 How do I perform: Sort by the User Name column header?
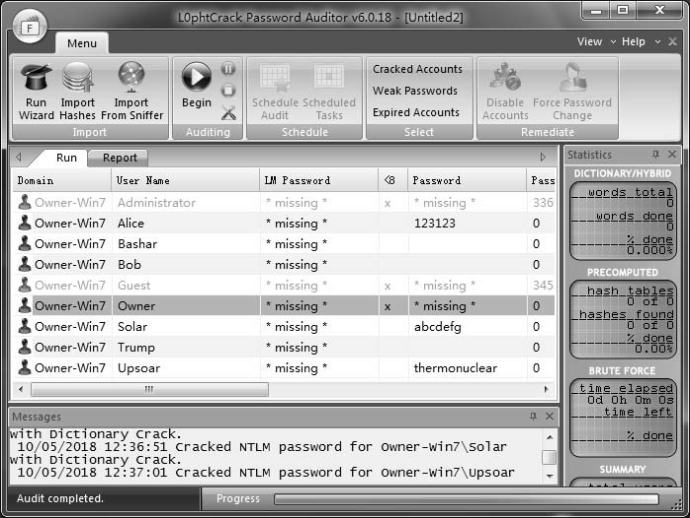pos(185,180)
